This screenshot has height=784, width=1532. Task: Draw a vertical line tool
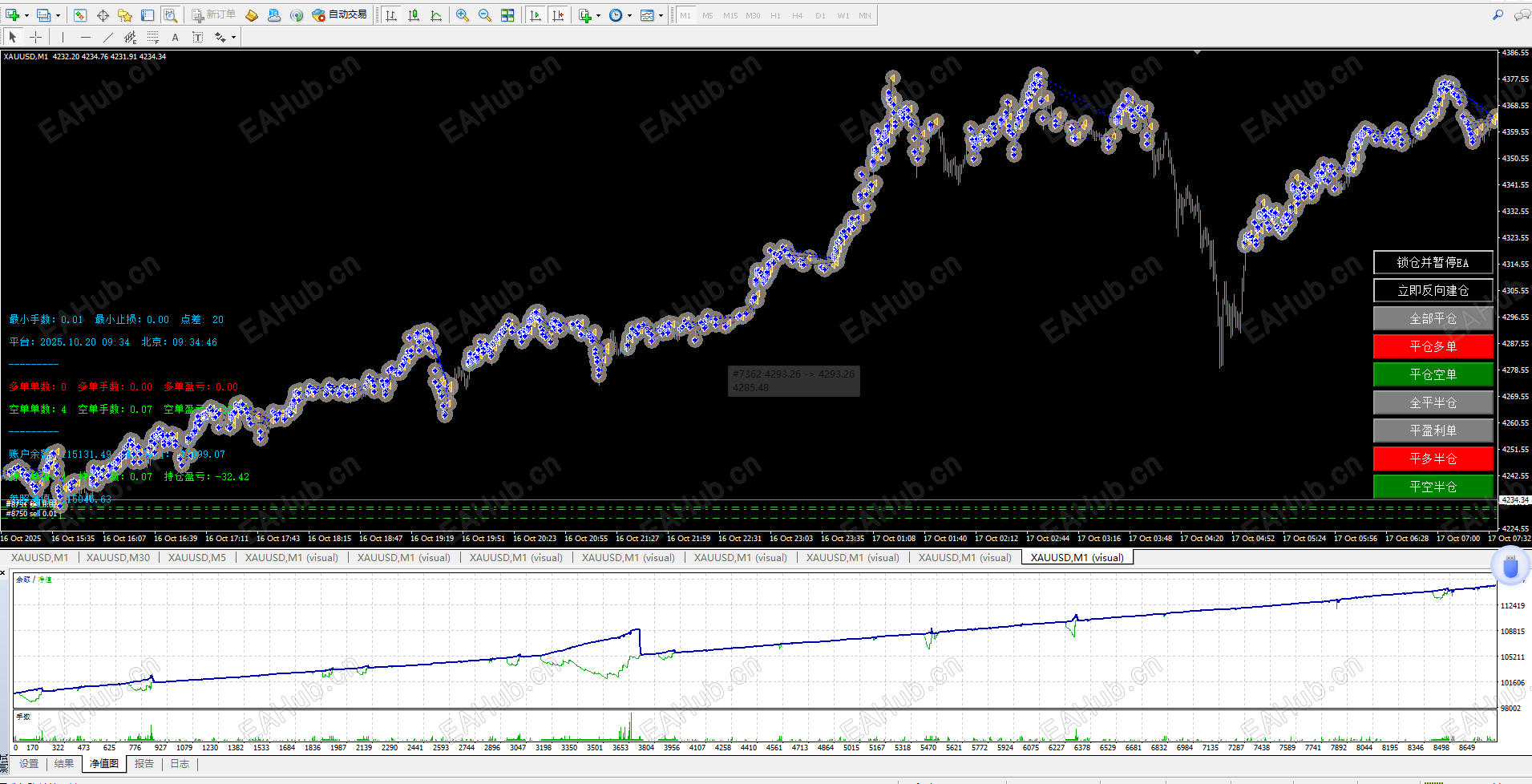click(63, 37)
